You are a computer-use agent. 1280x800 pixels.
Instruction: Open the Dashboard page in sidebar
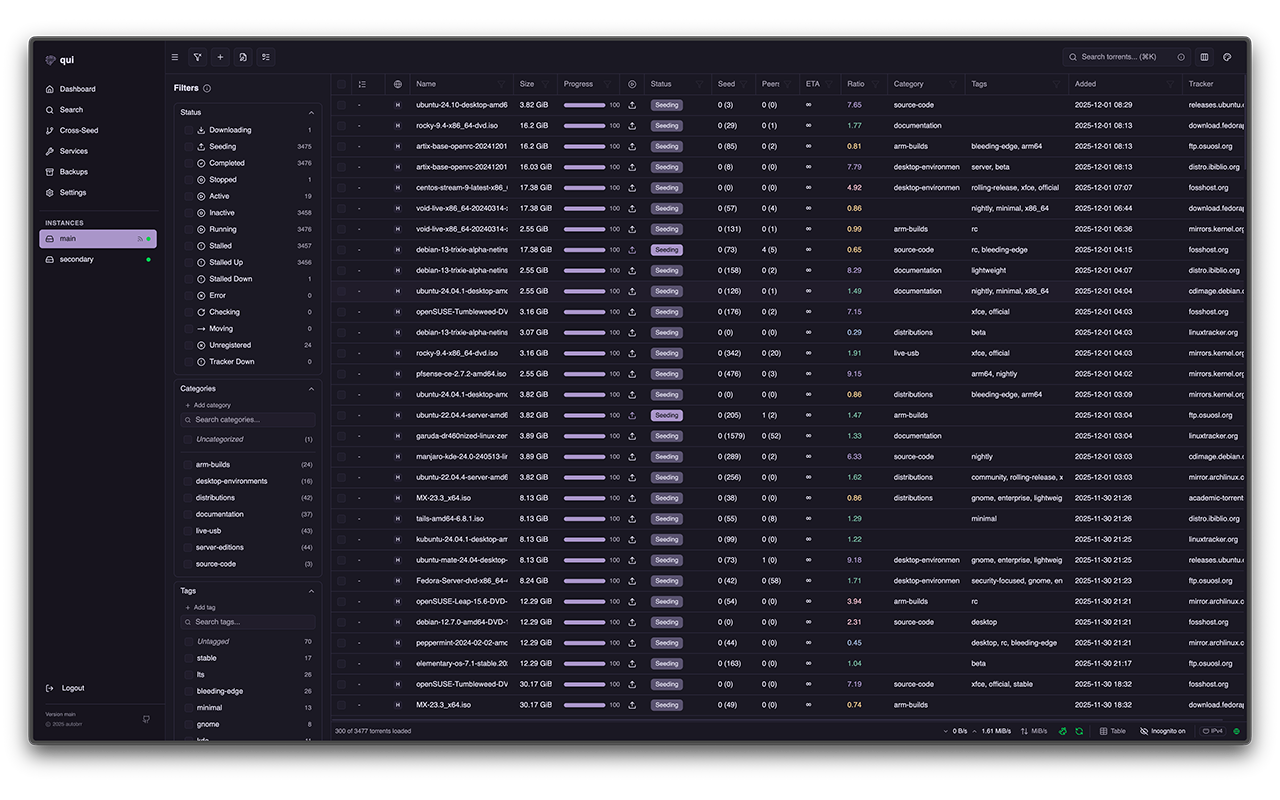click(x=77, y=89)
